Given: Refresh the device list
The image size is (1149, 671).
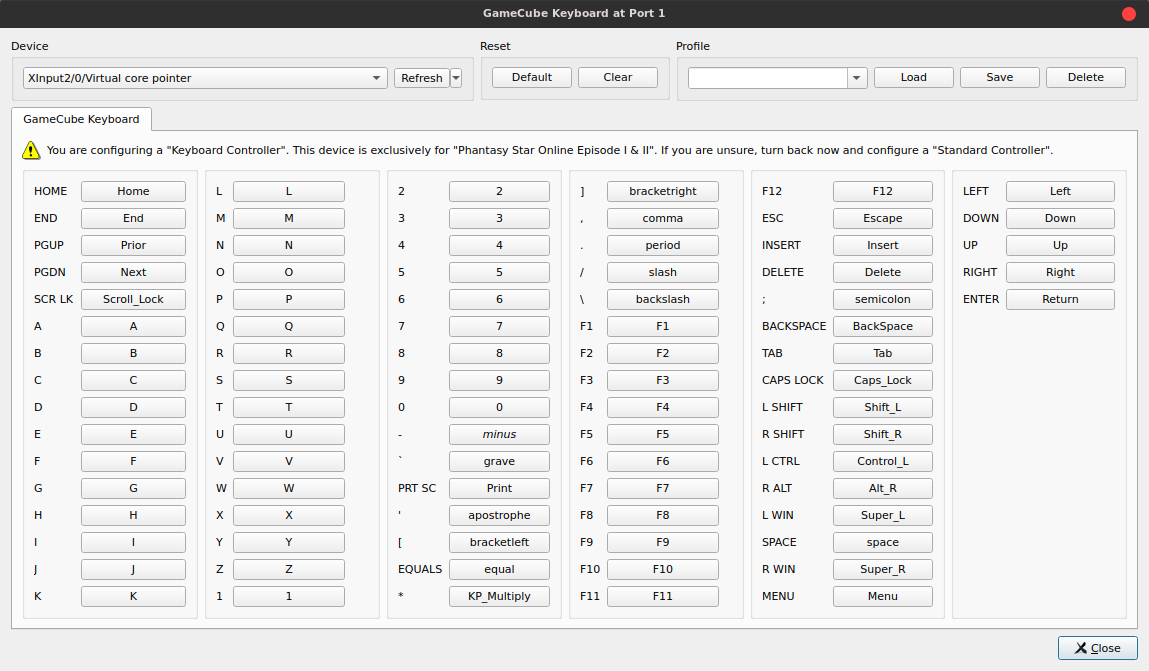Looking at the screenshot, I should (x=422, y=78).
